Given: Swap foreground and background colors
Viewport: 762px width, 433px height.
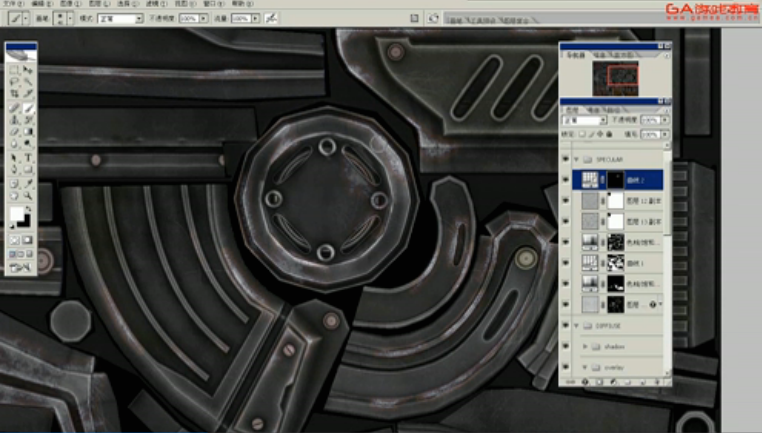Looking at the screenshot, I should tap(29, 209).
